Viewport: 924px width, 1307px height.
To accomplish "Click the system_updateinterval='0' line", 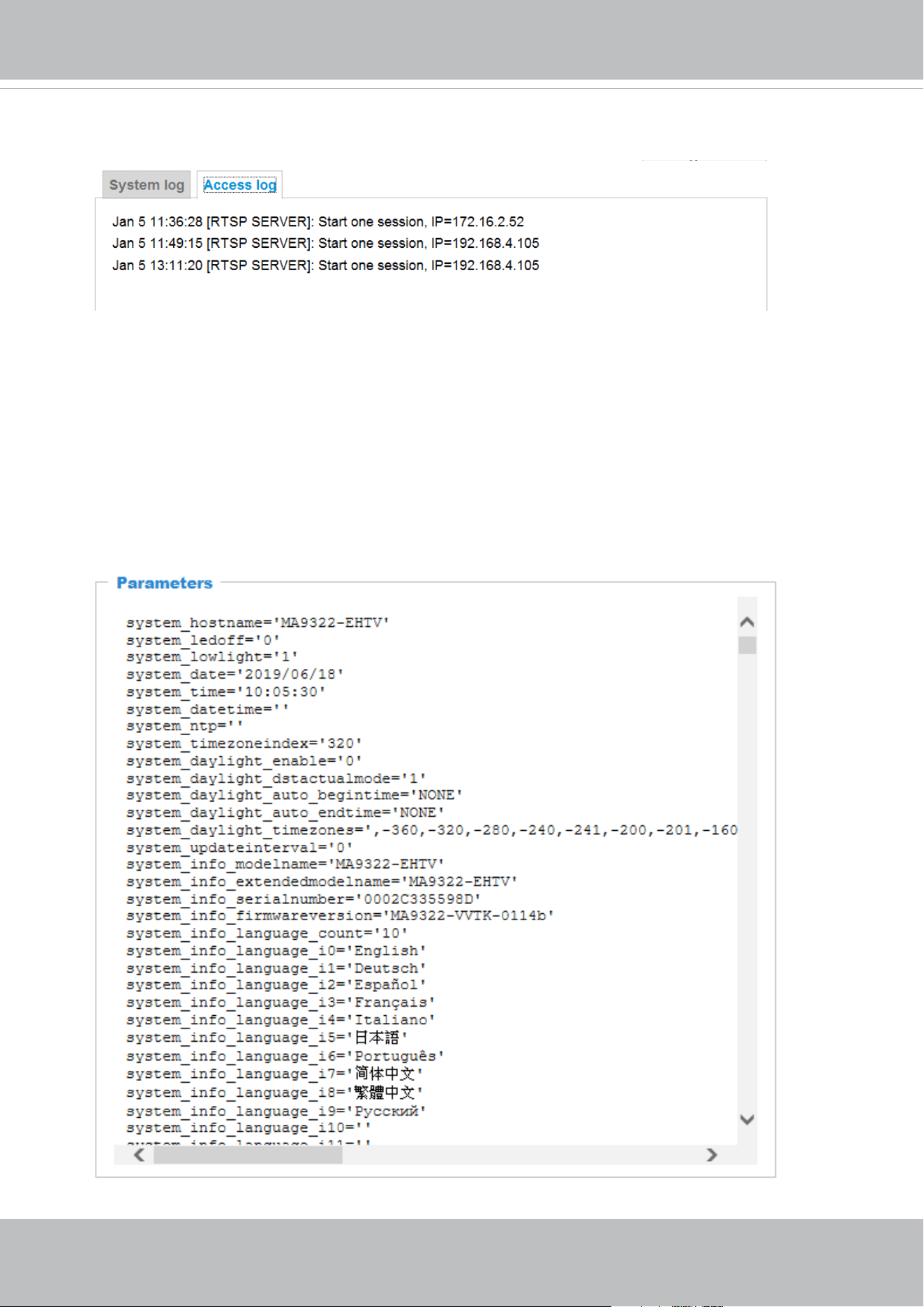I will click(239, 848).
